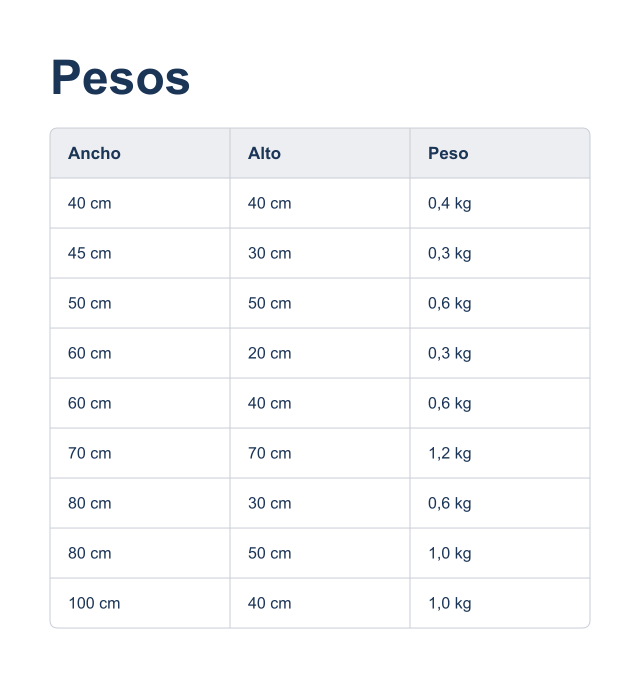The width and height of the screenshot is (640, 678).
Task: Select the Alto column header
Action: (x=320, y=153)
